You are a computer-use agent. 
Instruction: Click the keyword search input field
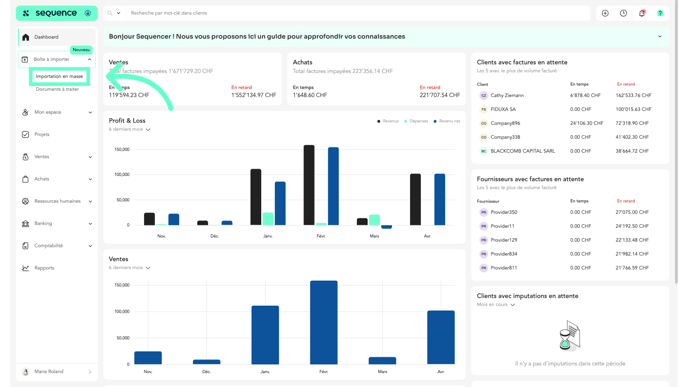[358, 13]
